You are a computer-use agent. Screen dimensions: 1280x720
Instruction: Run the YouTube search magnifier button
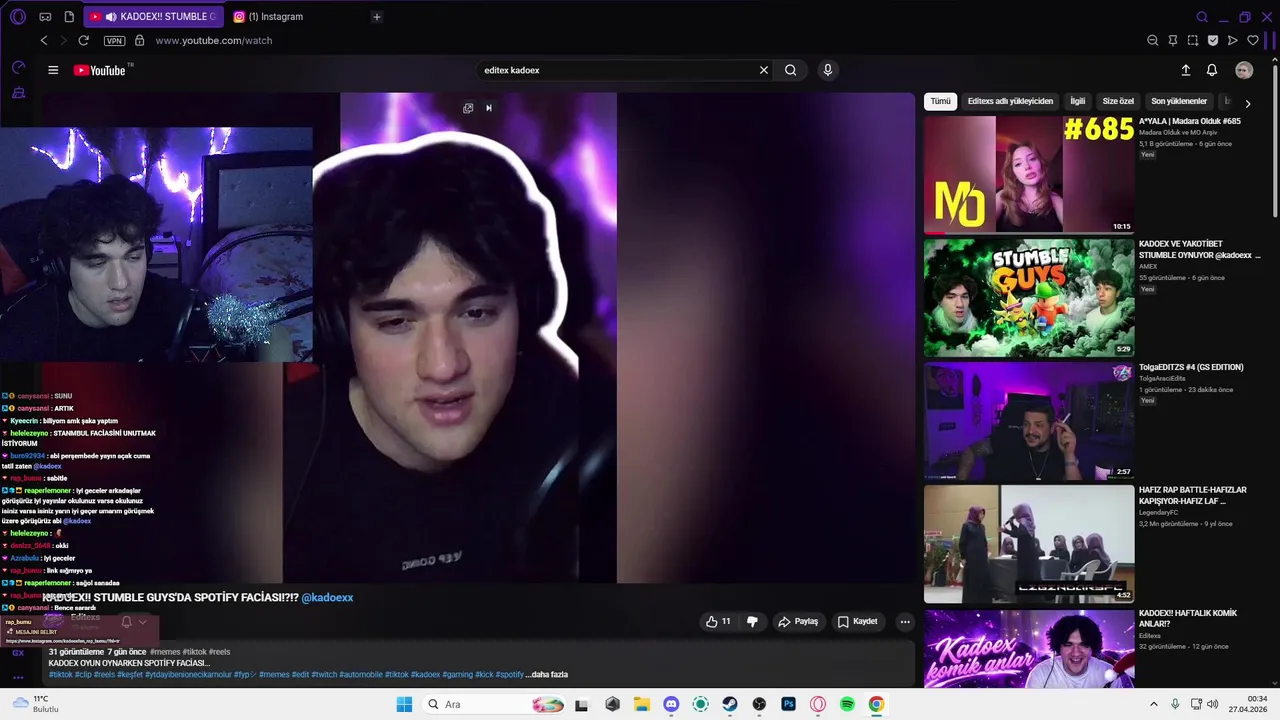coord(791,70)
